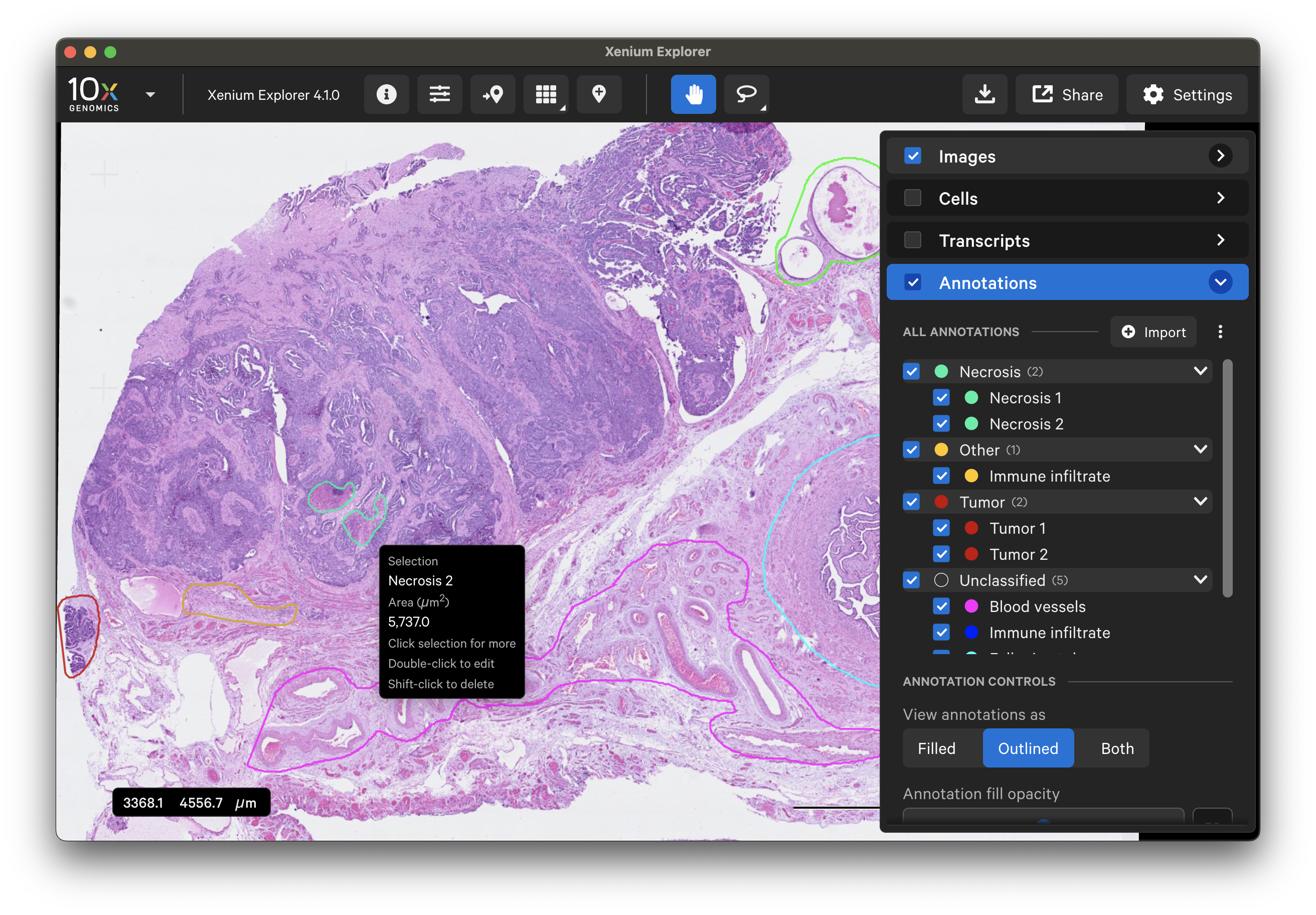1316x915 pixels.
Task: Click the Import annotations button
Action: point(1153,332)
